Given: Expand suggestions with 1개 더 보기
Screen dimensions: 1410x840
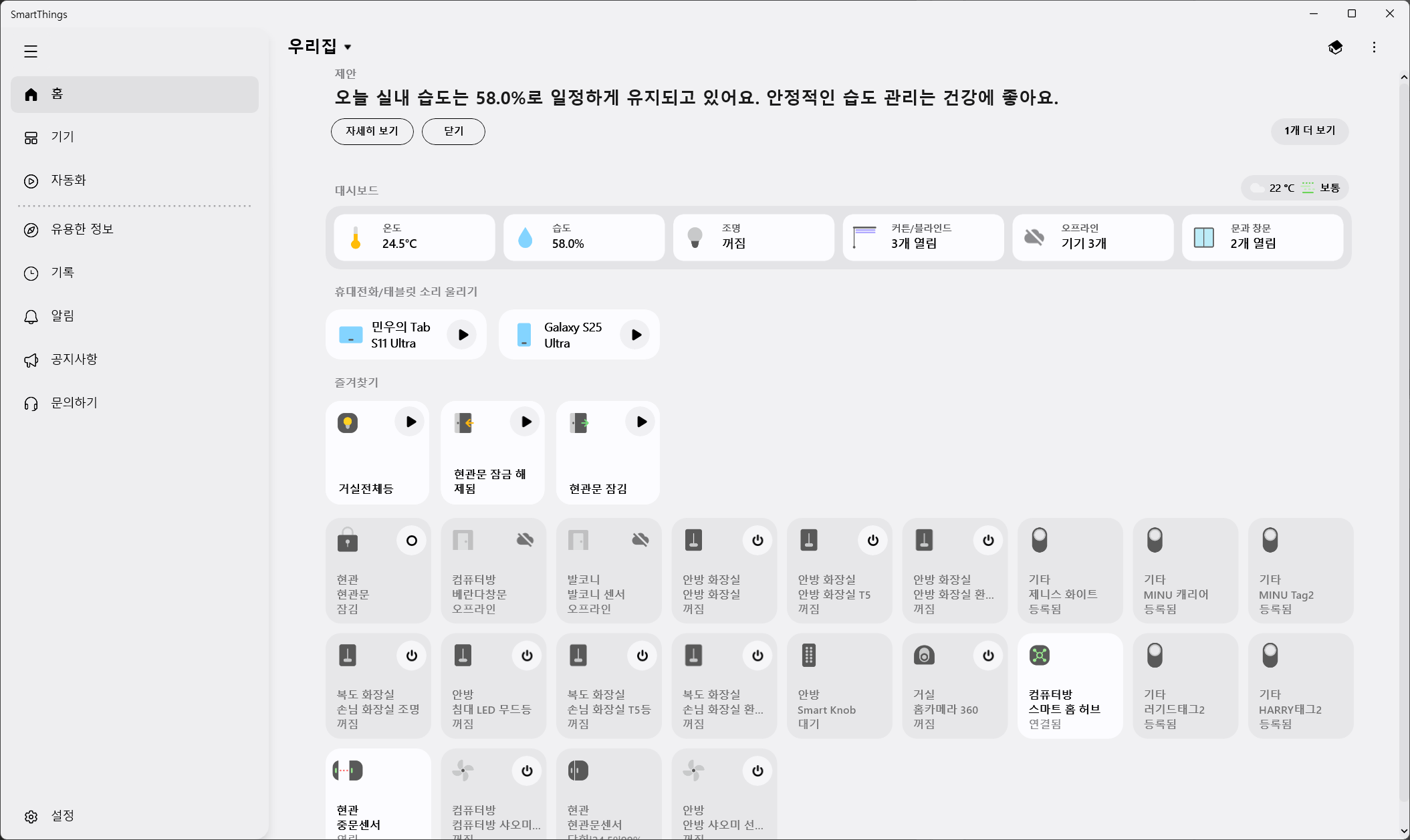Looking at the screenshot, I should [x=1309, y=131].
